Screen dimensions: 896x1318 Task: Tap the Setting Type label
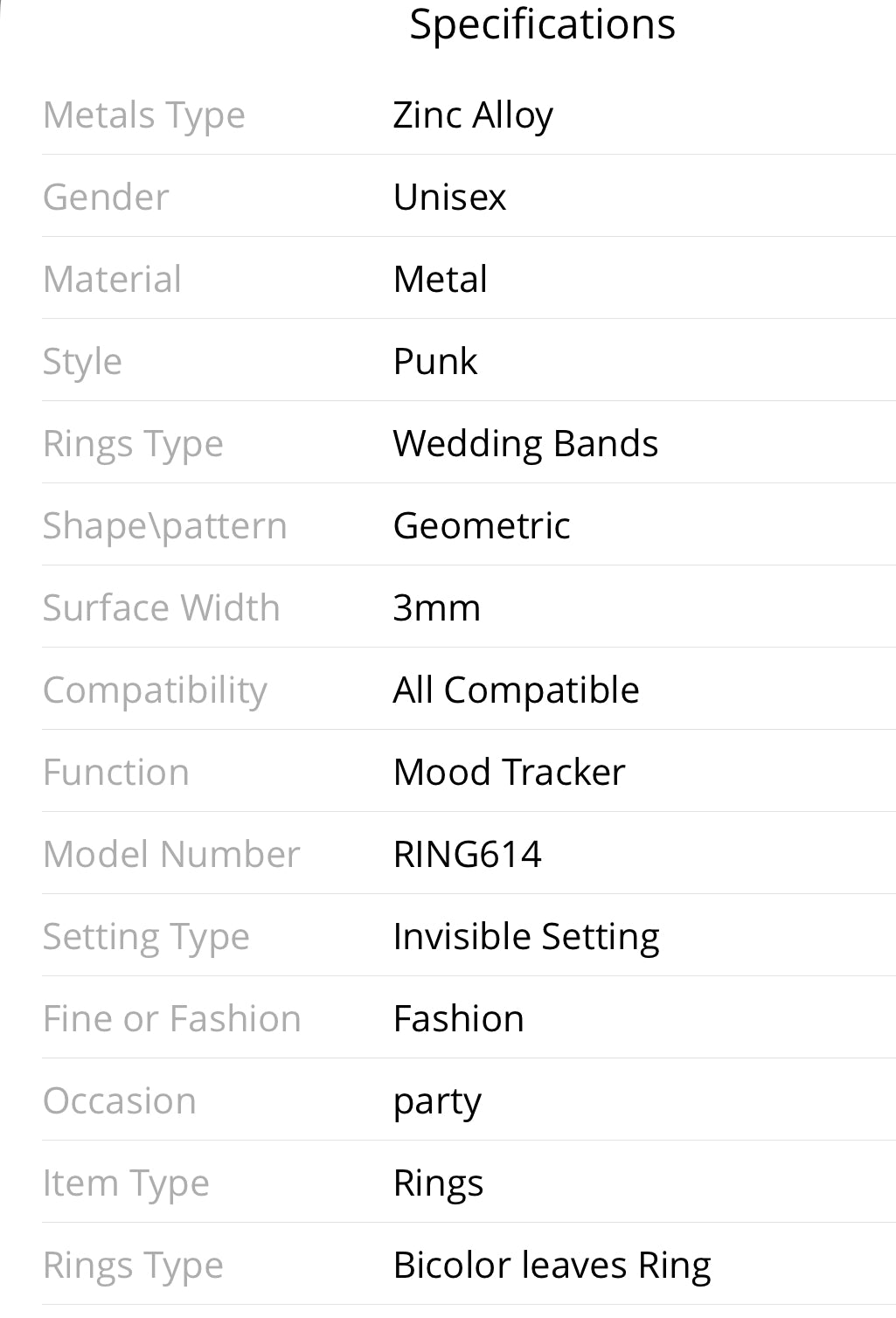[x=146, y=938]
